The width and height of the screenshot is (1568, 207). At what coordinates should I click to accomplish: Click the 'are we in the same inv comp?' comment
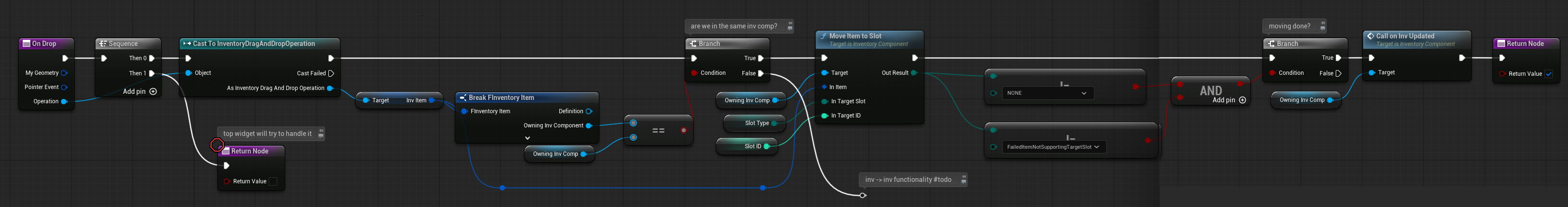(x=733, y=26)
